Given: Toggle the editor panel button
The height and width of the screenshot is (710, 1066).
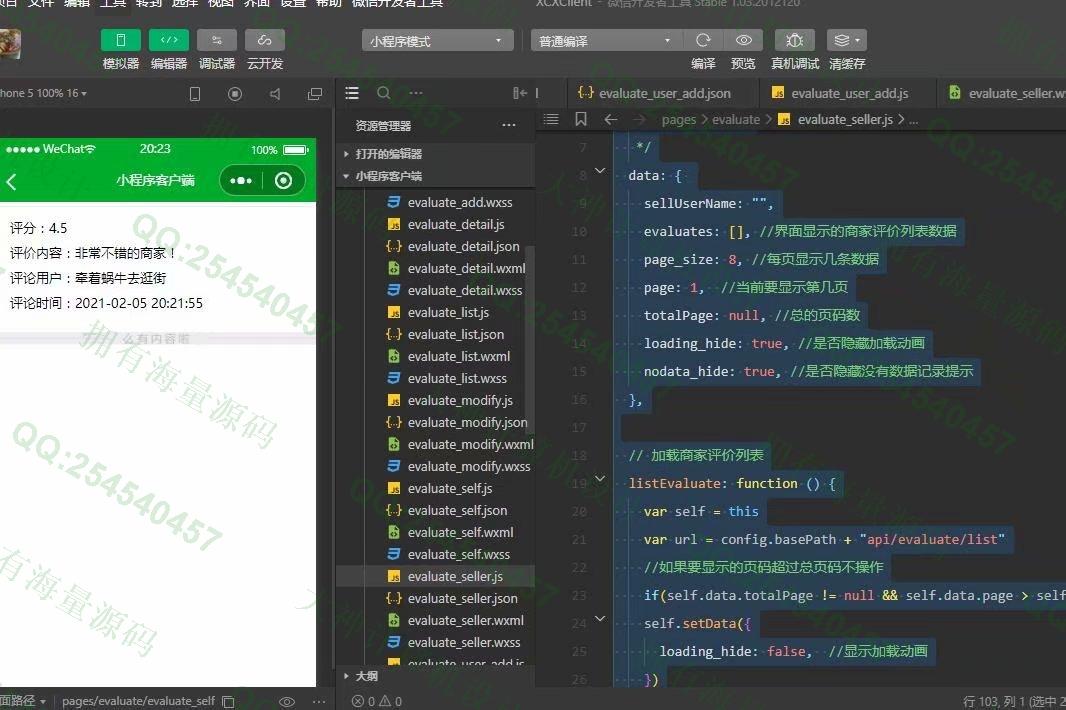Looking at the screenshot, I should pyautogui.click(x=169, y=41).
